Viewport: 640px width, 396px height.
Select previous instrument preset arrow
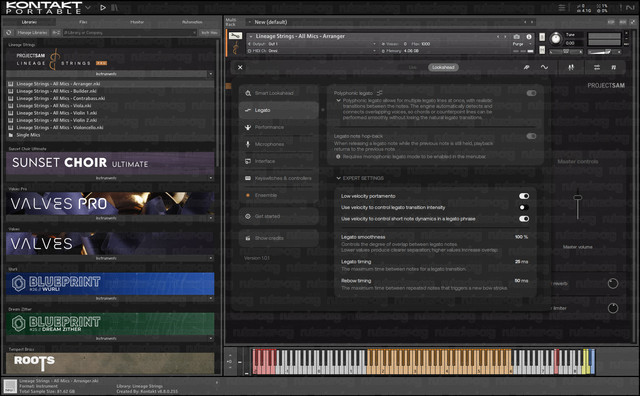(498, 37)
